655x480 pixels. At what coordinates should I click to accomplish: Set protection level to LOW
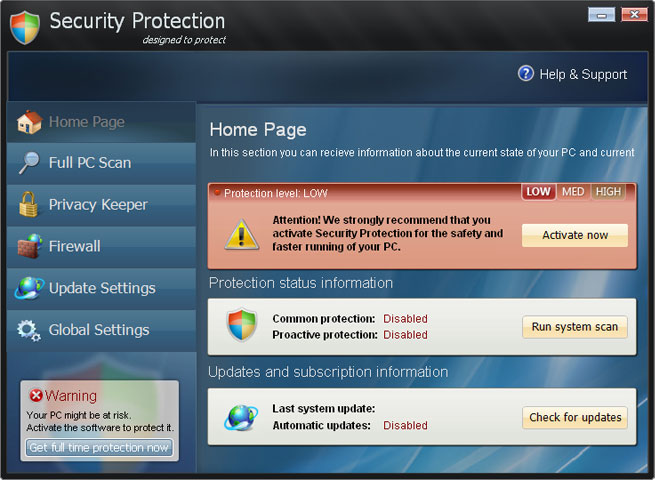[x=539, y=192]
